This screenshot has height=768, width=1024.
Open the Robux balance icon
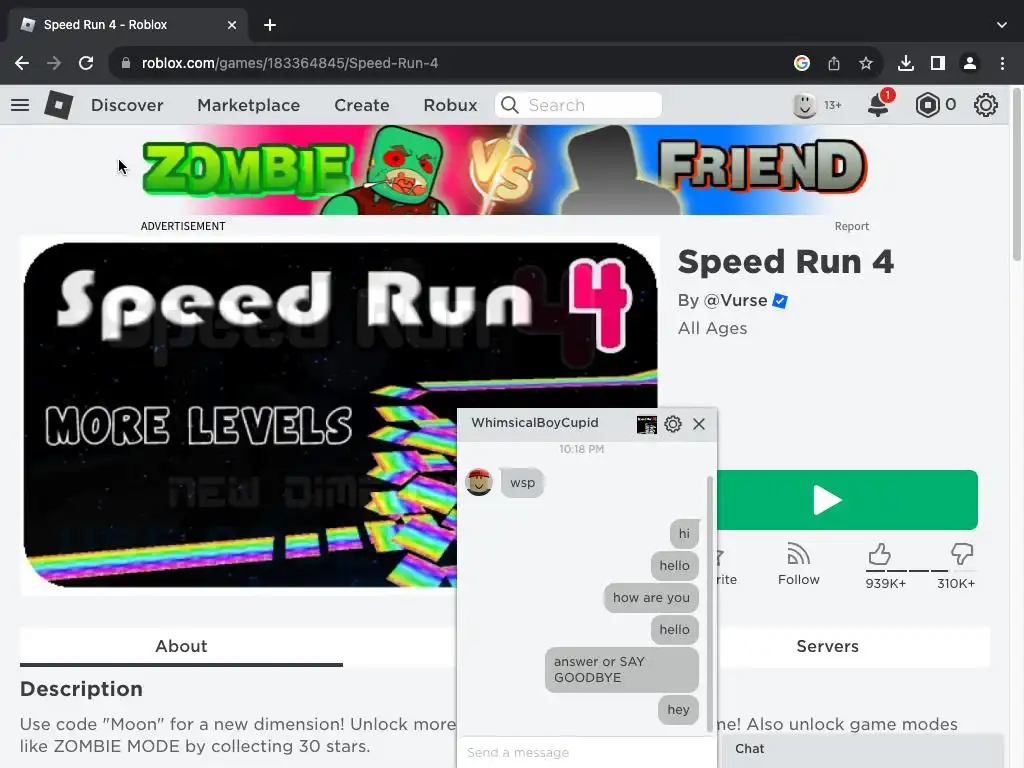pyautogui.click(x=927, y=105)
